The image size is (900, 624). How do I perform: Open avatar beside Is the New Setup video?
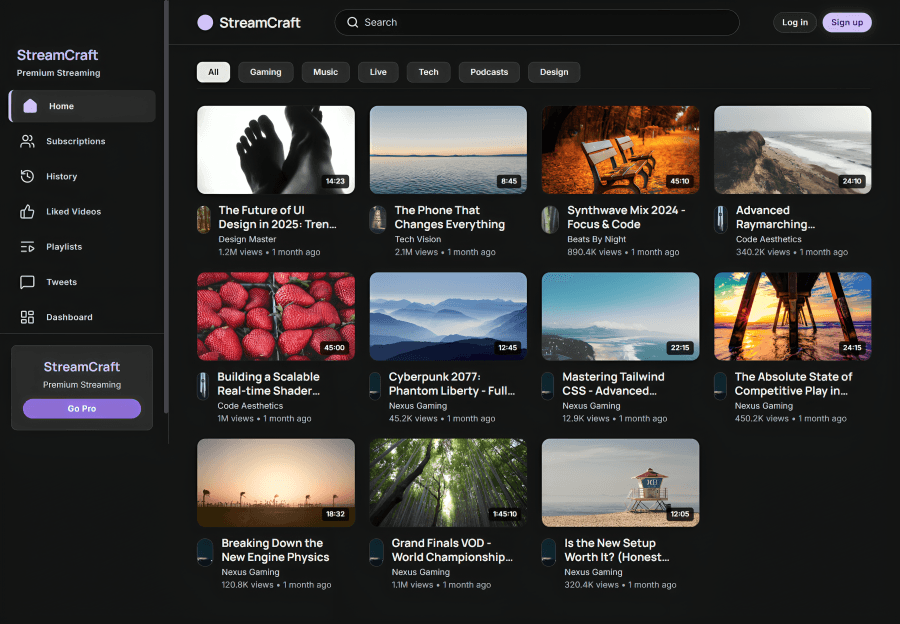click(549, 552)
